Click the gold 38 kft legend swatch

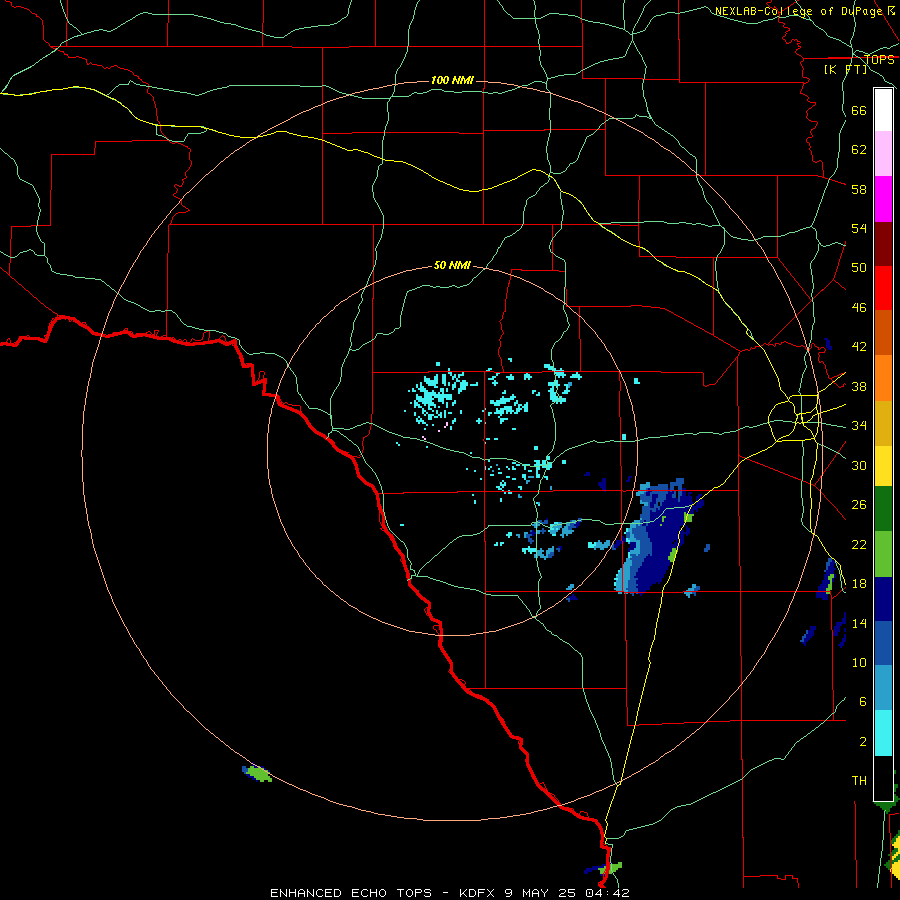coord(883,423)
